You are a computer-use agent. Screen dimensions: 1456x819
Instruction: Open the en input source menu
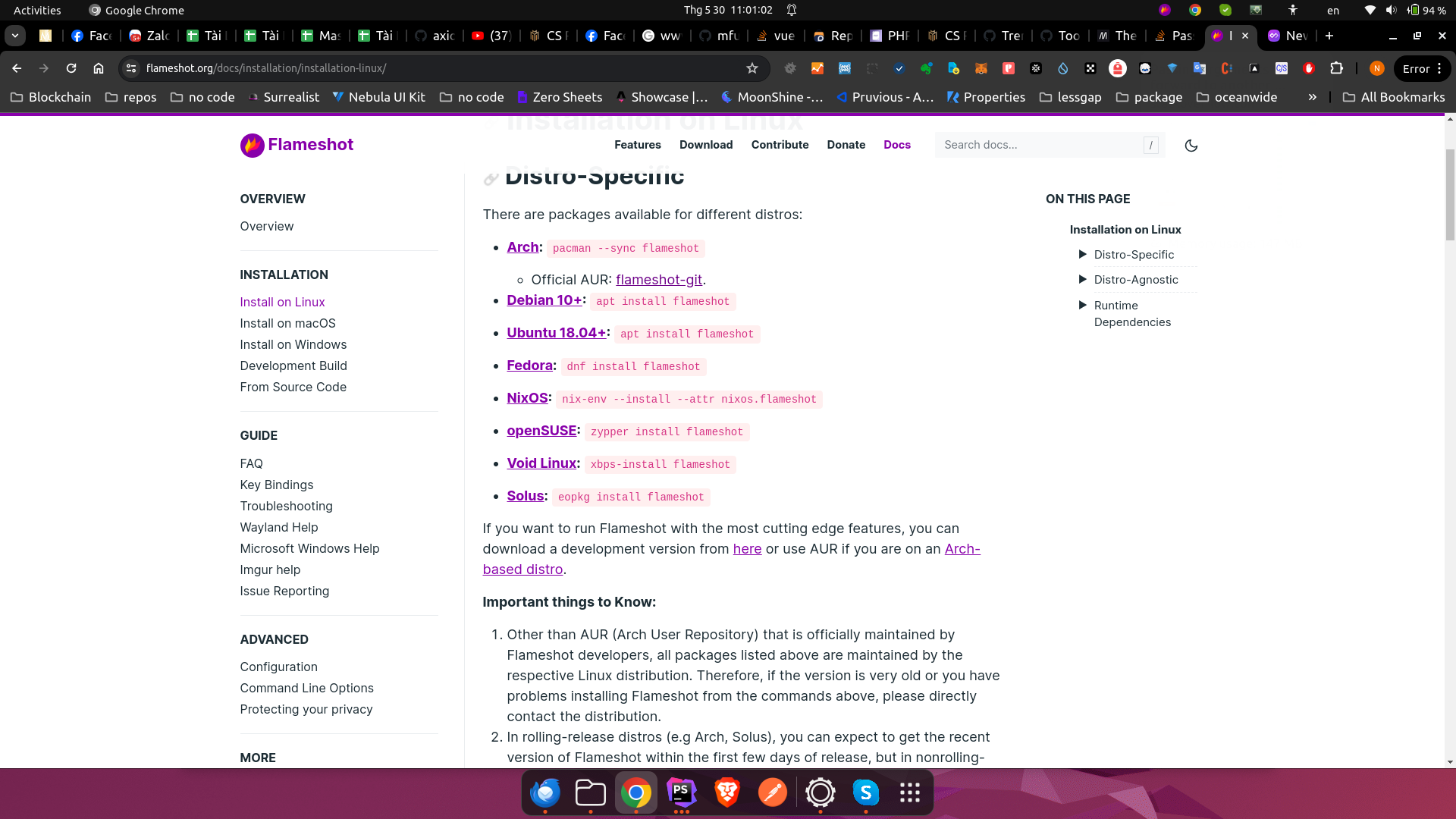pos(1333,10)
